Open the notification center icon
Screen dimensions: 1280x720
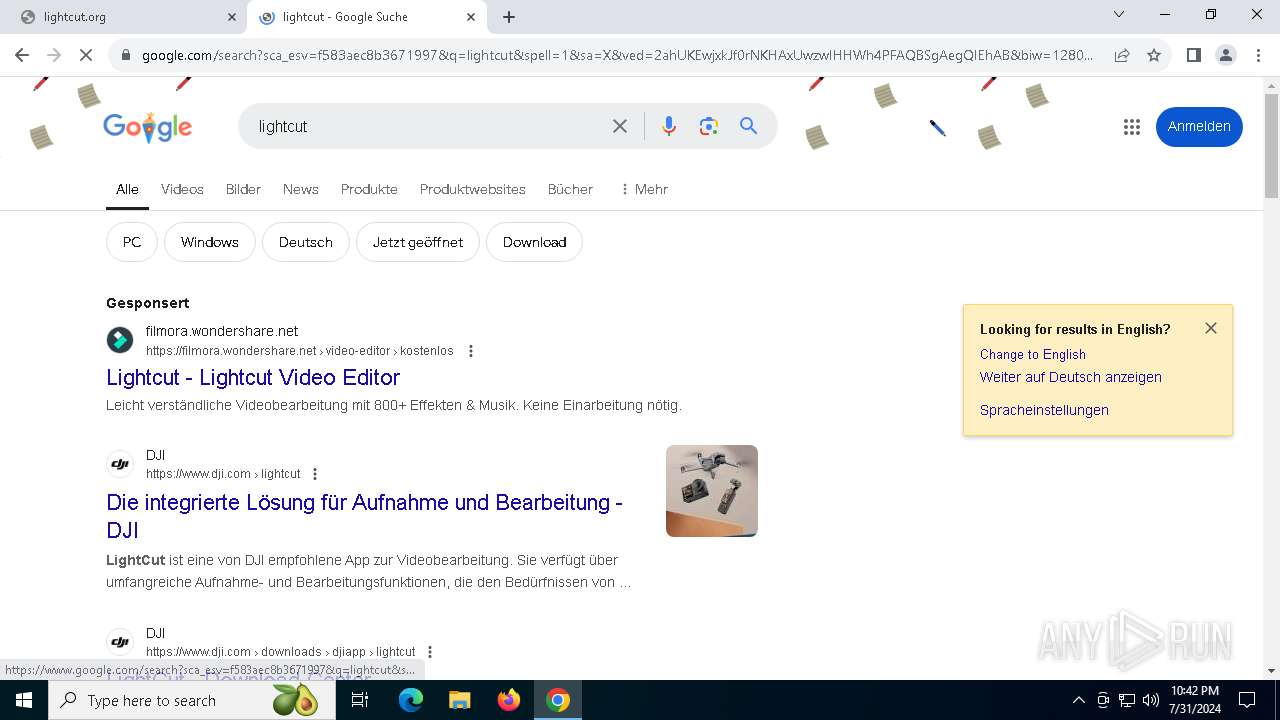click(x=1247, y=700)
